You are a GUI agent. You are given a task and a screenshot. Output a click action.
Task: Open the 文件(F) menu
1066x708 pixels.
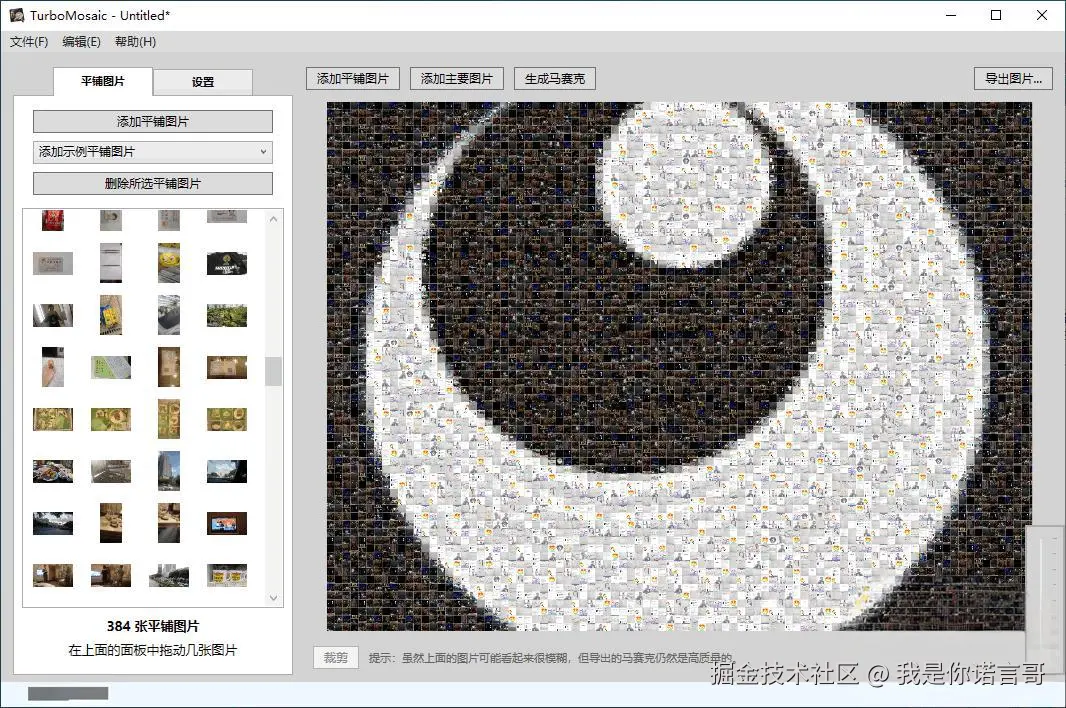click(x=29, y=41)
